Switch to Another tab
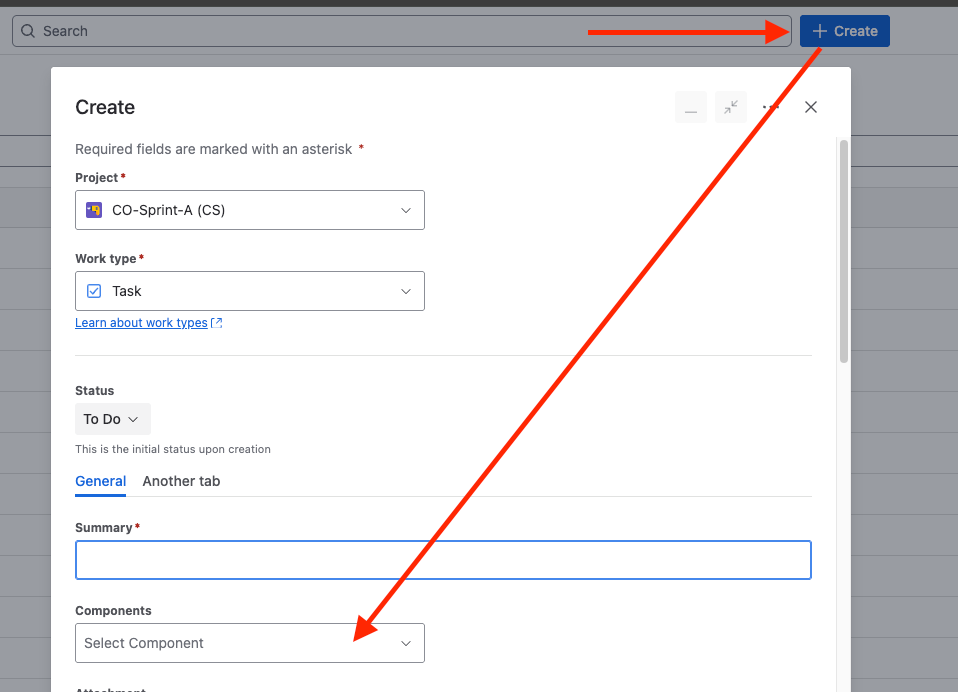 (x=181, y=481)
